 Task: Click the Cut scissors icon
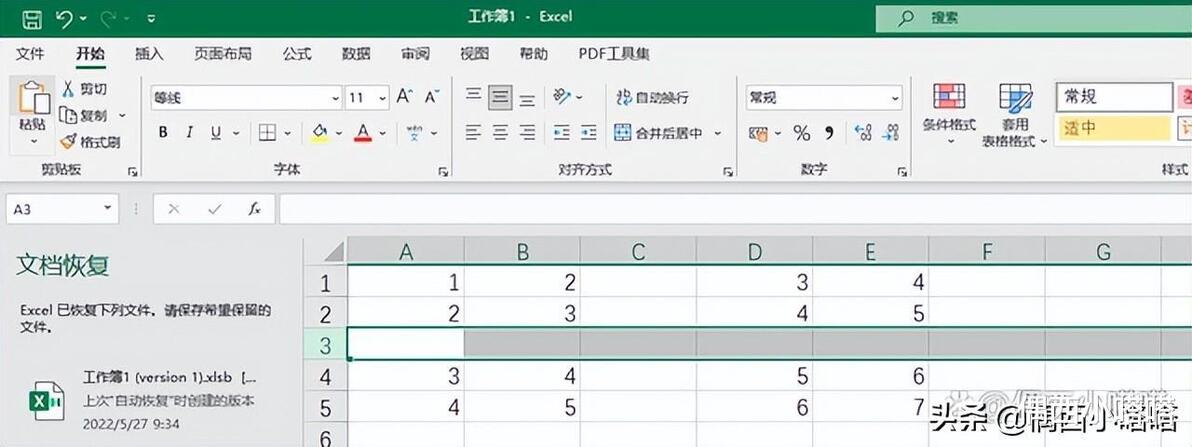tap(68, 89)
